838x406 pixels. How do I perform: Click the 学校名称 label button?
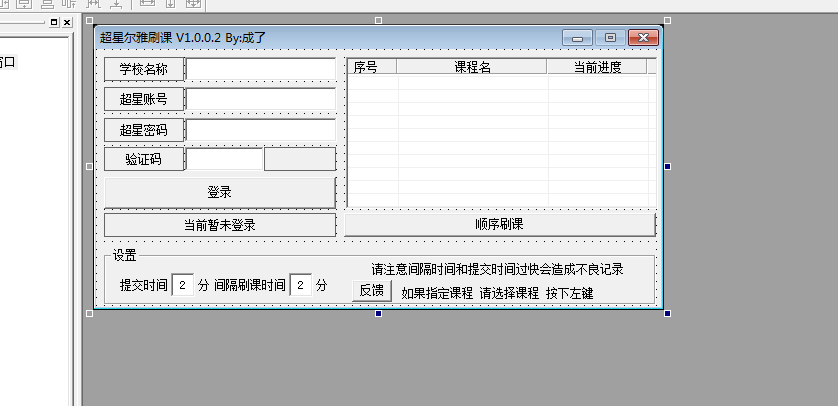pyautogui.click(x=144, y=69)
